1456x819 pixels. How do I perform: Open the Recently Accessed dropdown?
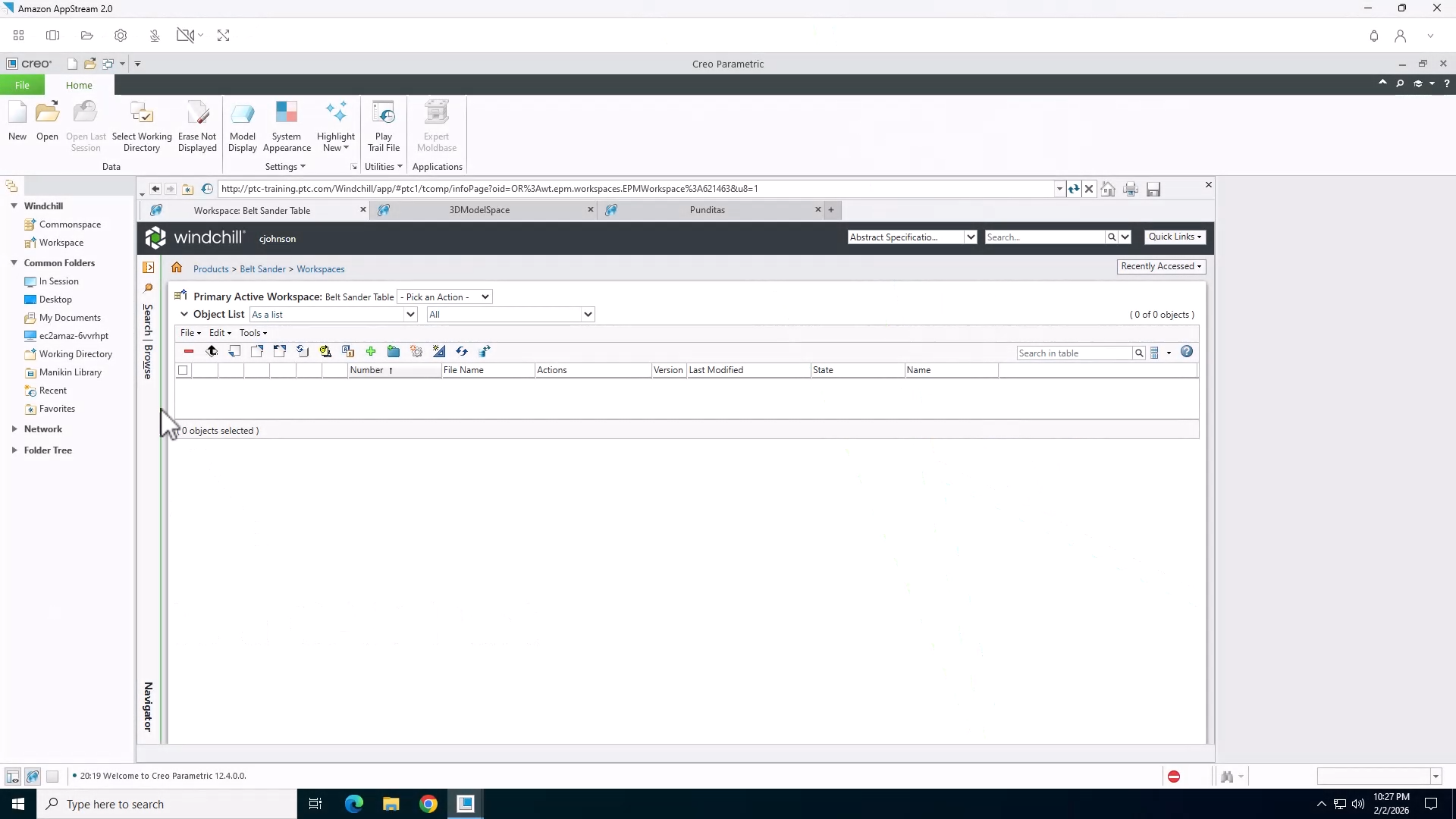[x=1161, y=266]
